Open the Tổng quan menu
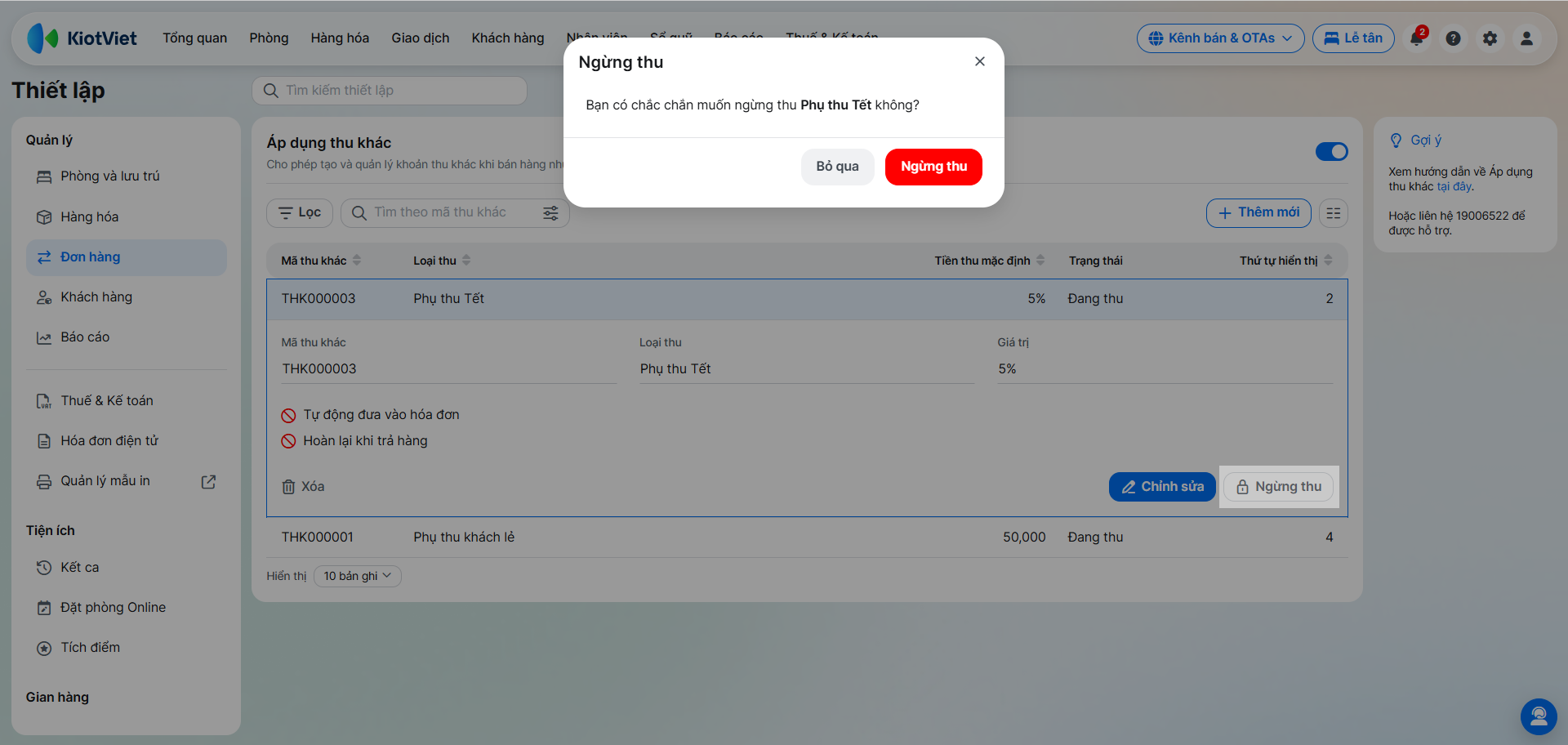1568x745 pixels. 194,38
